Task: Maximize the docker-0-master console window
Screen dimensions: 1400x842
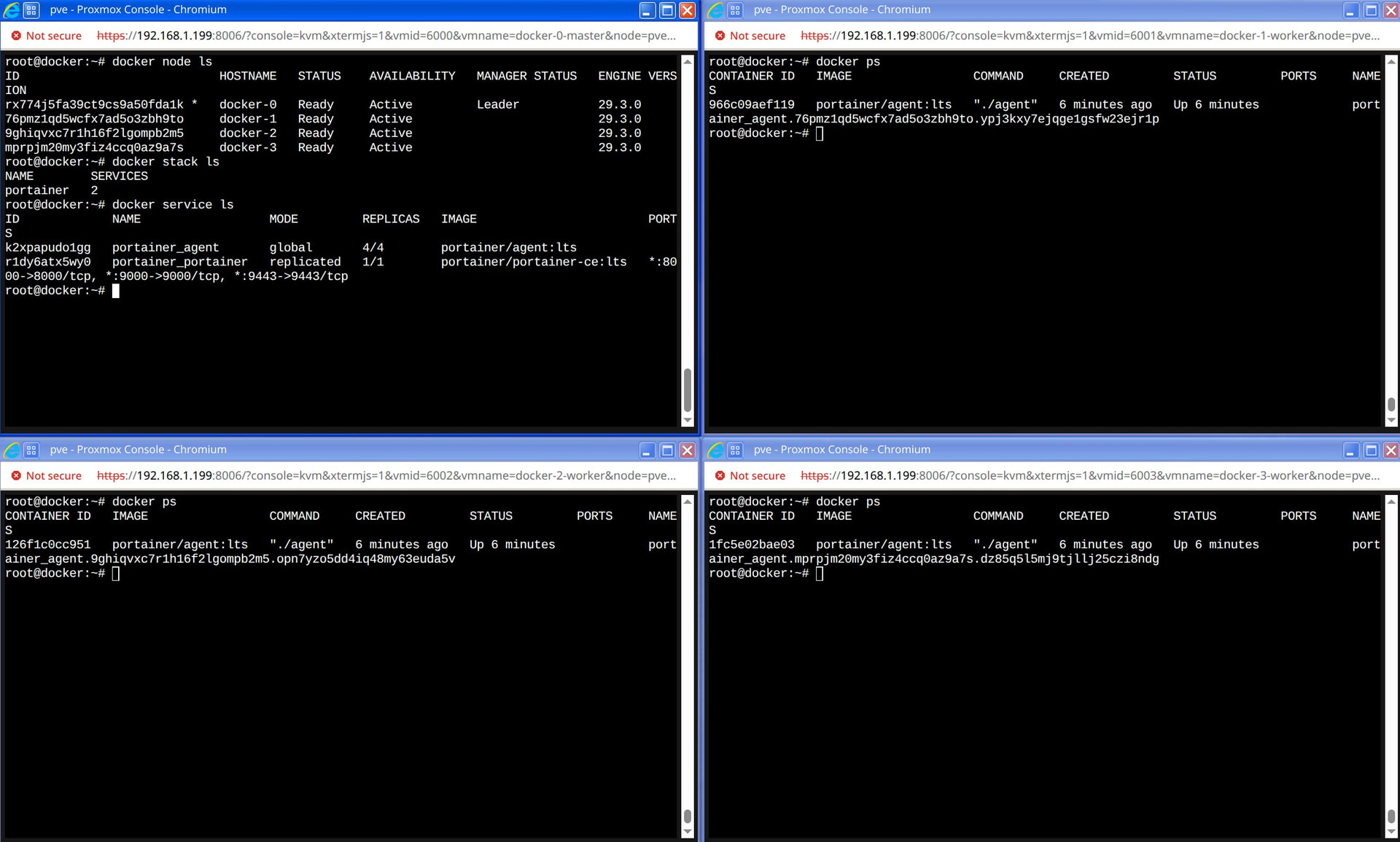Action: (667, 10)
